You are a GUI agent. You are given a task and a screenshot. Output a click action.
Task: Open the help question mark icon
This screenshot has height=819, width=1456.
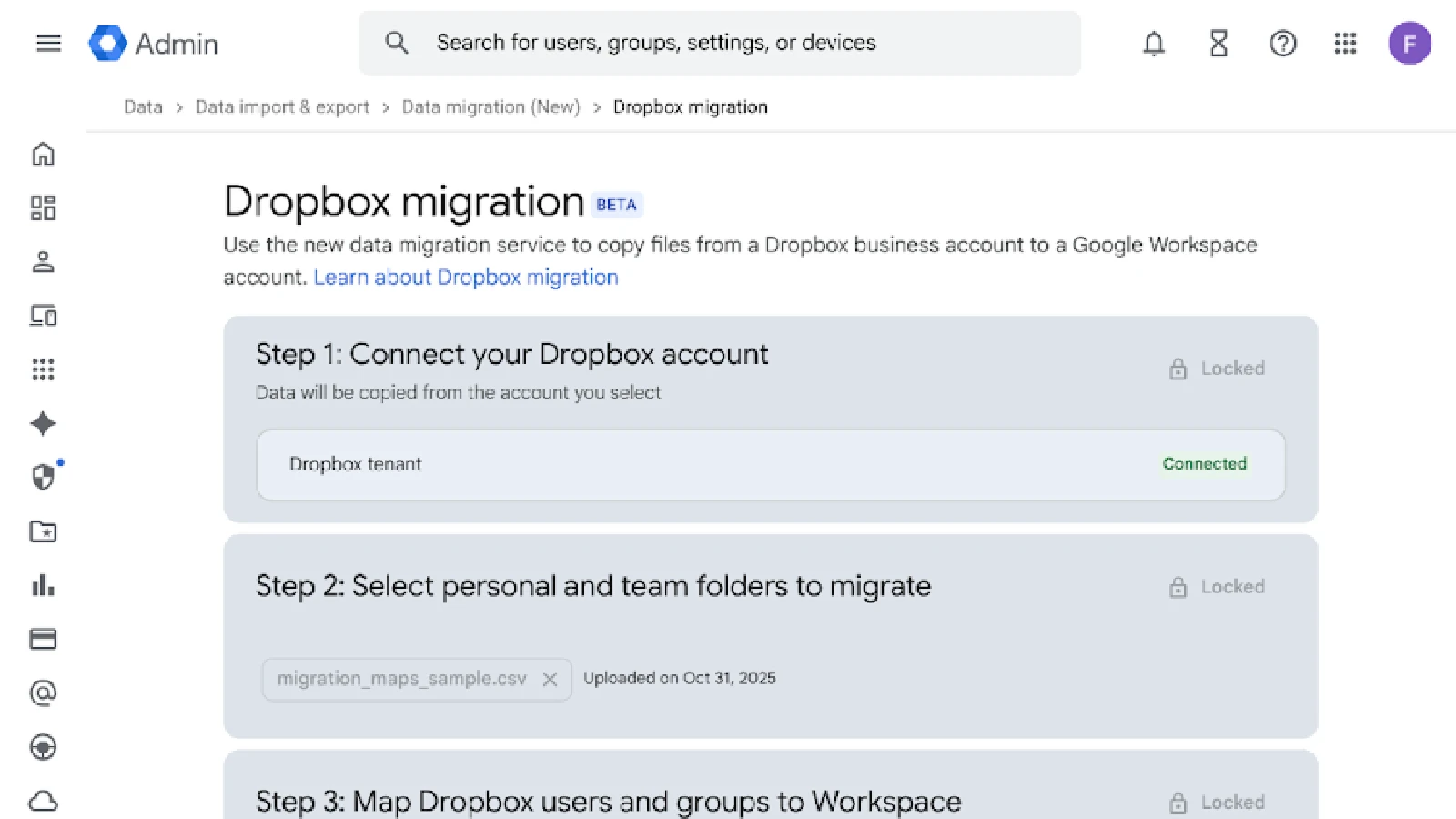pos(1282,44)
